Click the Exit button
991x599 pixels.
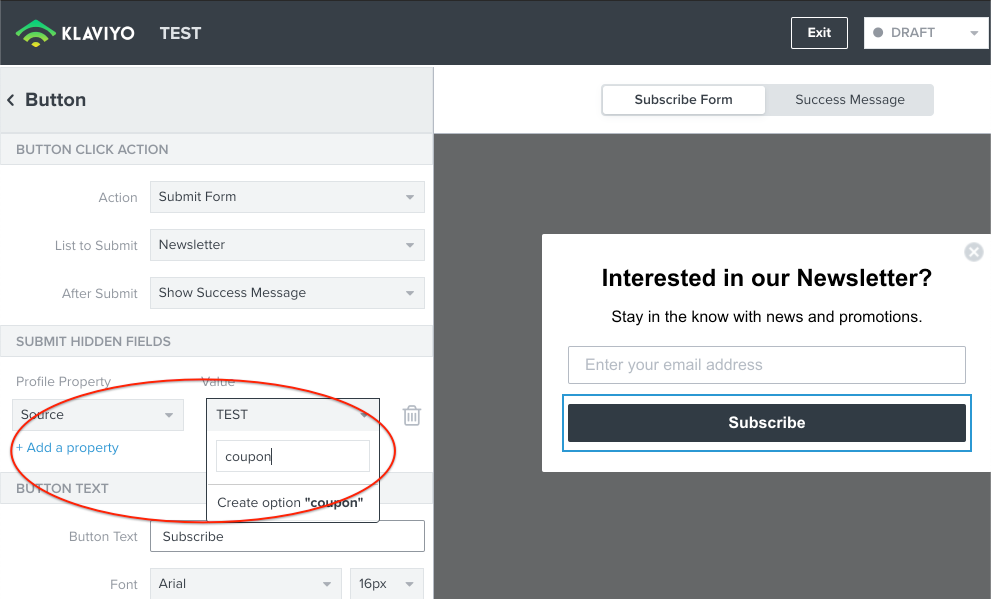click(x=819, y=33)
